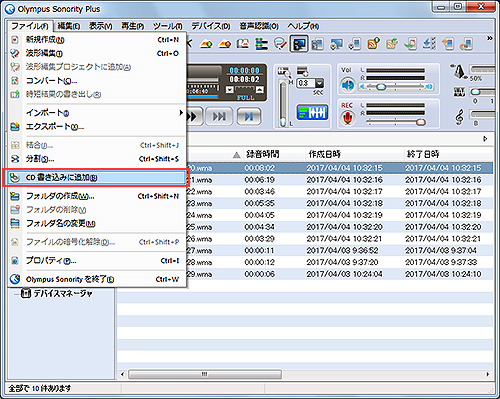Click device icon with green arrow

411,44
